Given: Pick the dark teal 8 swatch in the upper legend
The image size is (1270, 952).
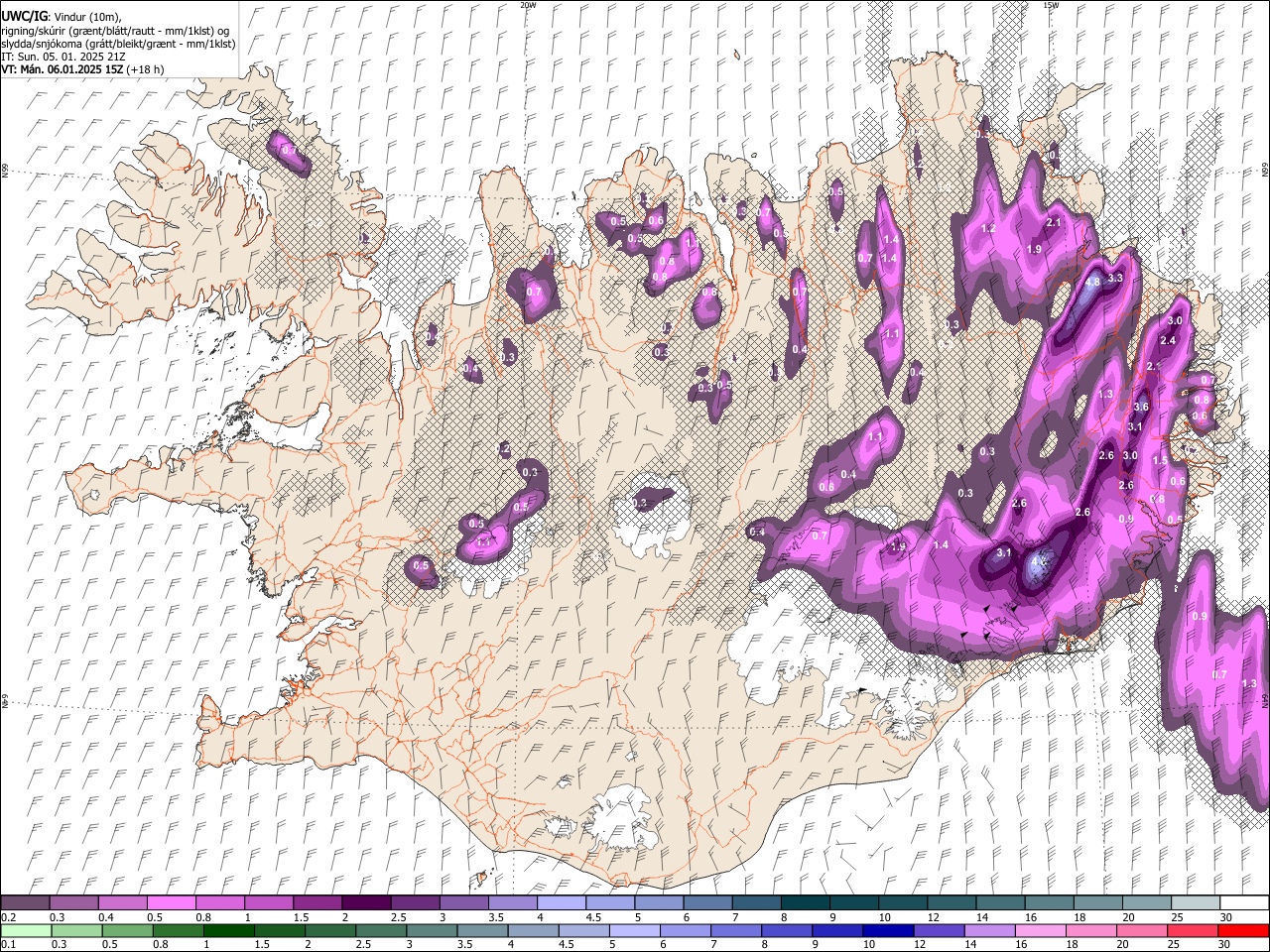Looking at the screenshot, I should [x=806, y=902].
